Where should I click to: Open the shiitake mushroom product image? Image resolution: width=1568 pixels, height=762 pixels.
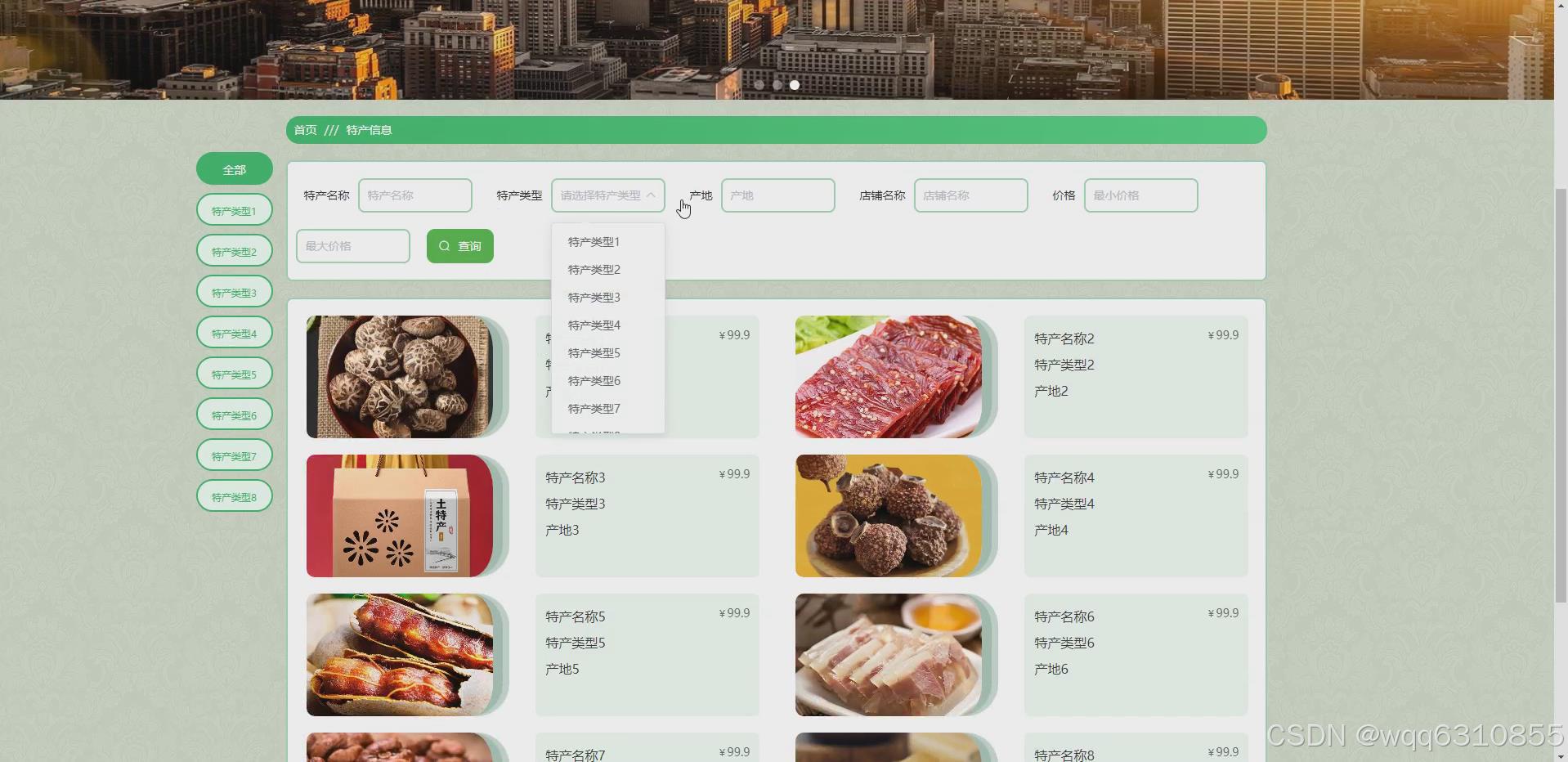[x=400, y=377]
